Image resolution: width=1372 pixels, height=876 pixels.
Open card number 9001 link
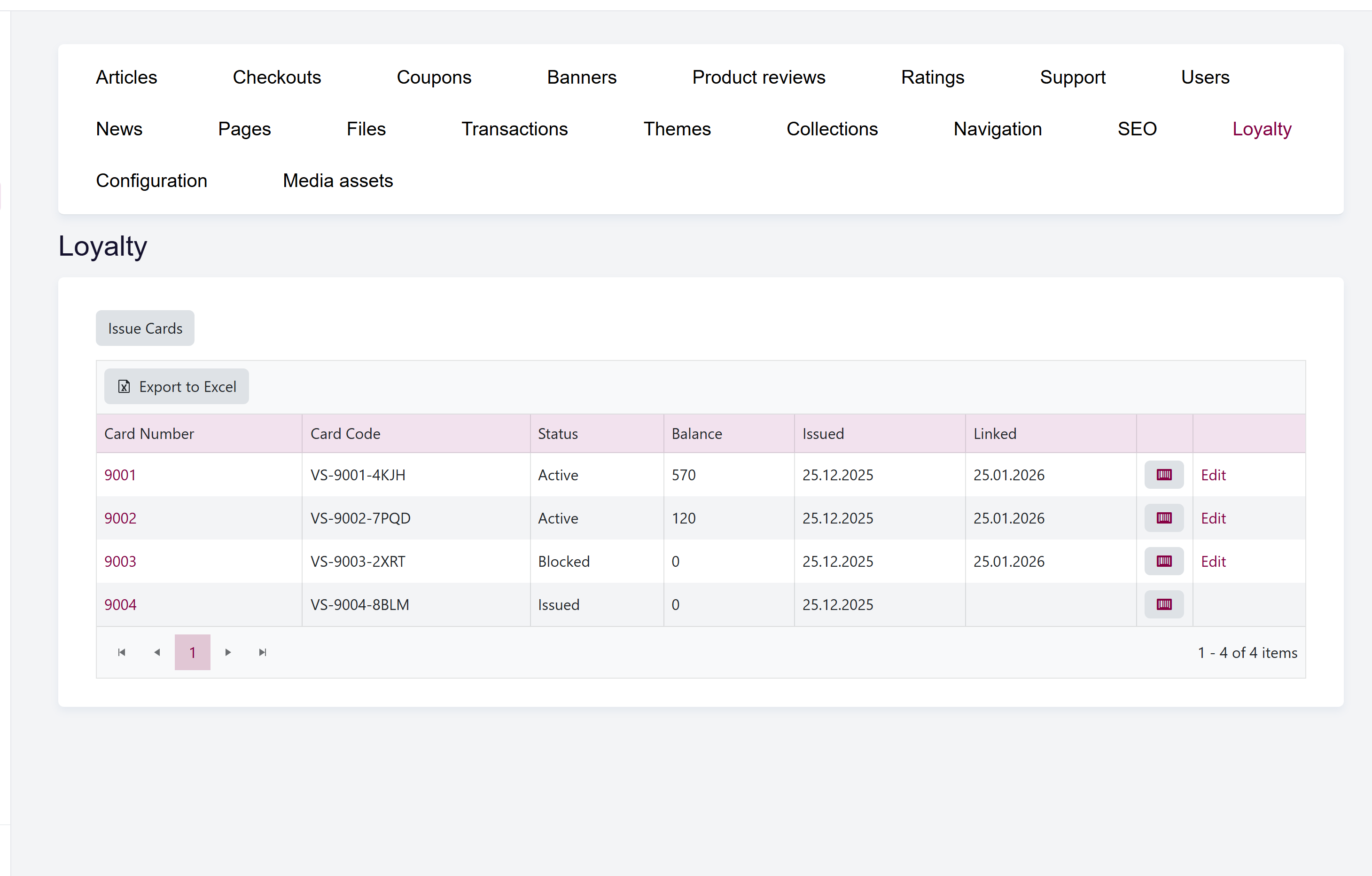click(x=120, y=475)
